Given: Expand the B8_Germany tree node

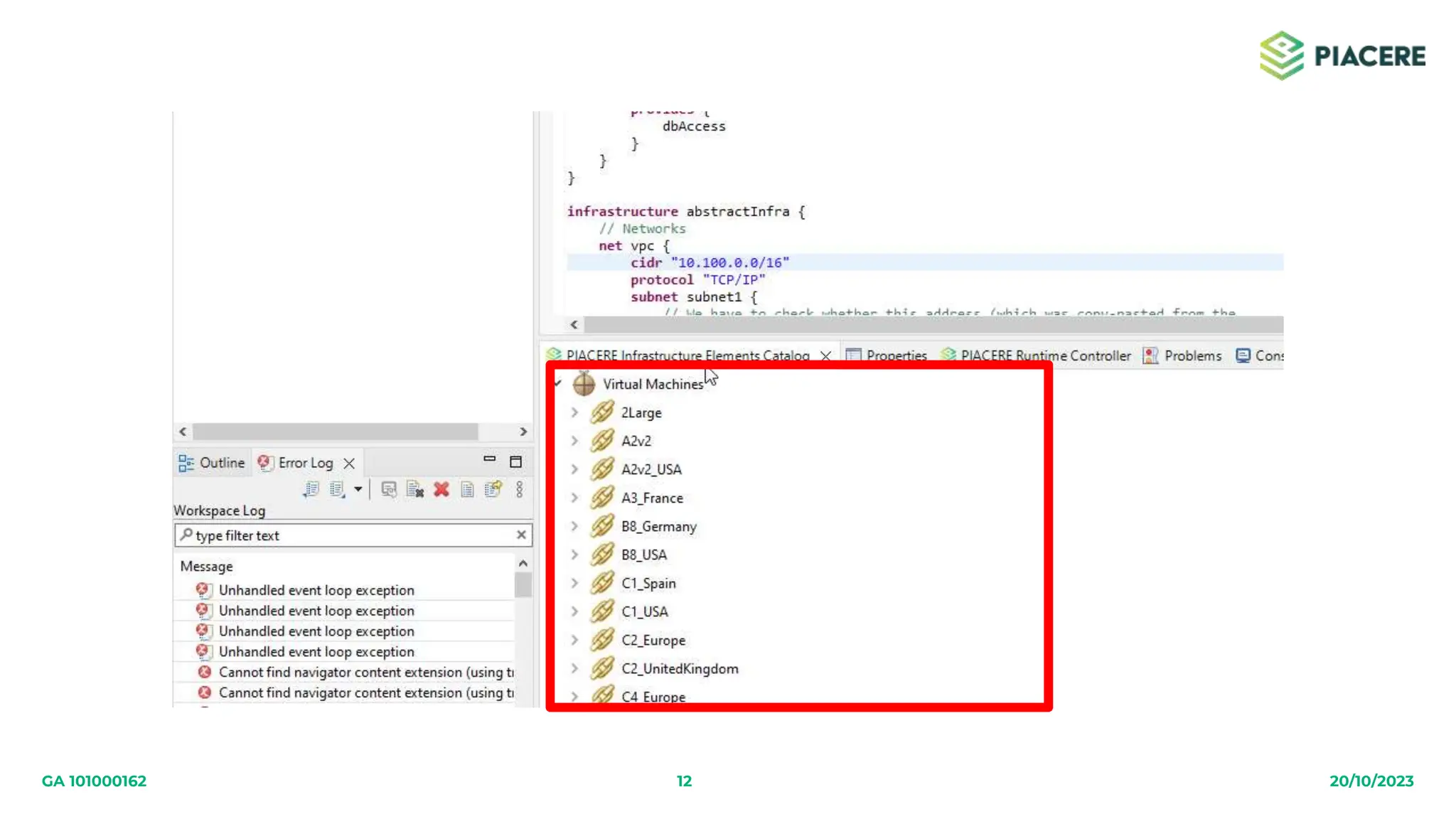Looking at the screenshot, I should 574,526.
